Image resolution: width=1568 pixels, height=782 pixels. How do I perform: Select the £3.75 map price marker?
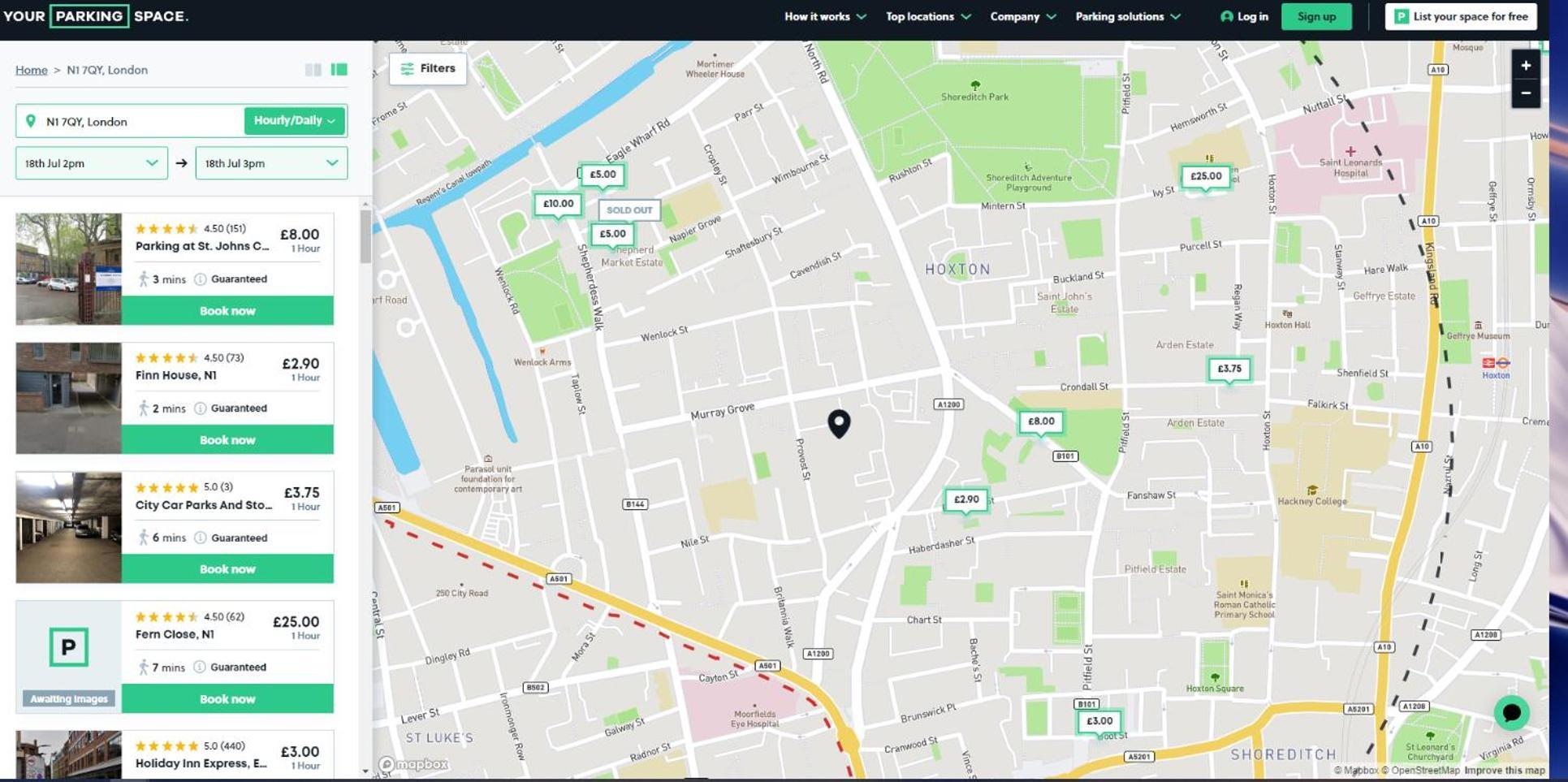[1229, 369]
